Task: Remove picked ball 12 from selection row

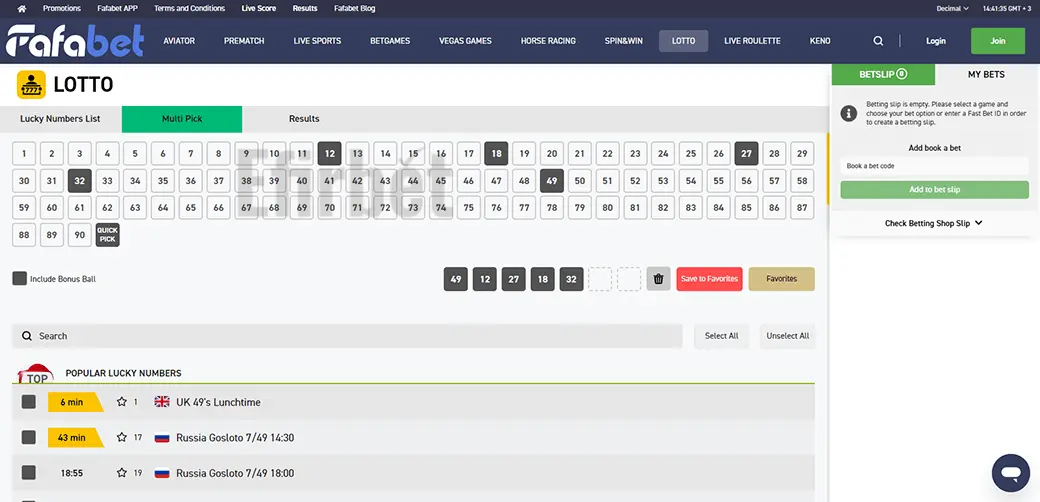Action: click(x=485, y=279)
